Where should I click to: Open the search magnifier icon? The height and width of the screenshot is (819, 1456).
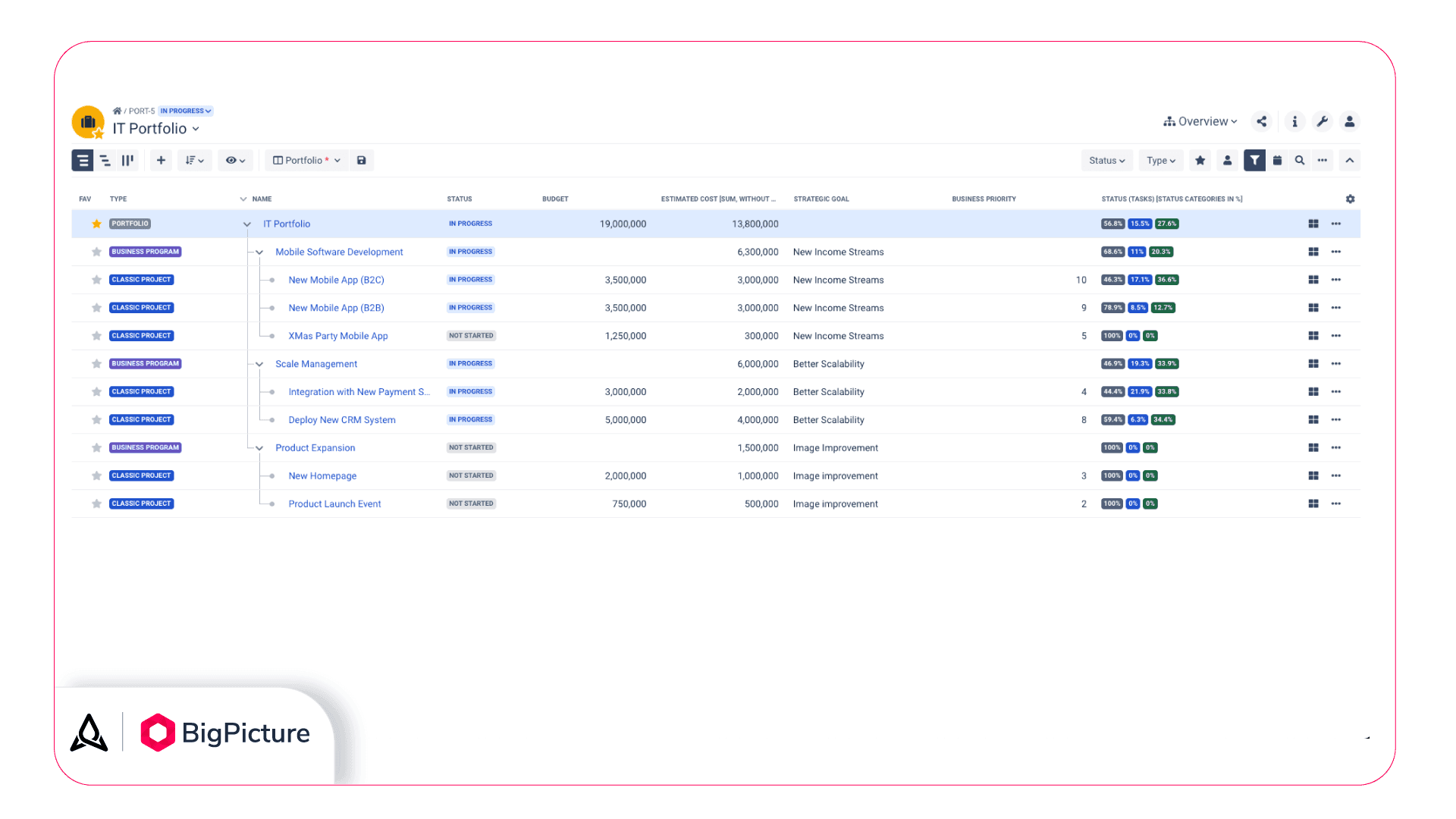(x=1300, y=160)
